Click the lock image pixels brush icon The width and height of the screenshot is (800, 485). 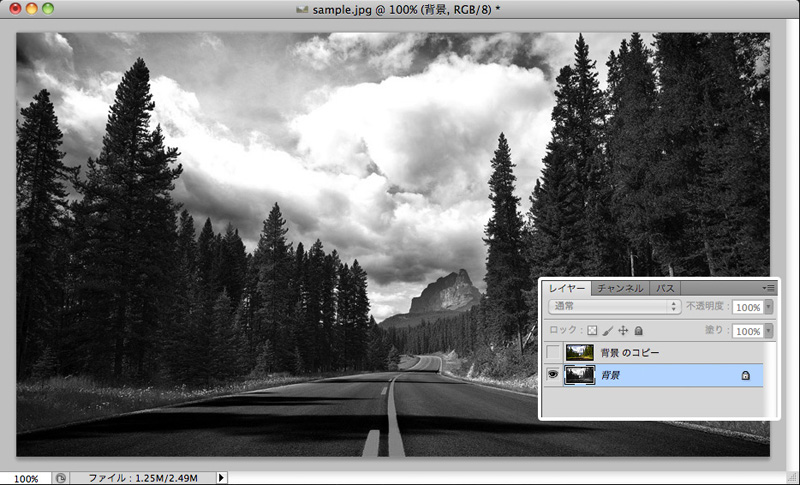click(x=607, y=330)
